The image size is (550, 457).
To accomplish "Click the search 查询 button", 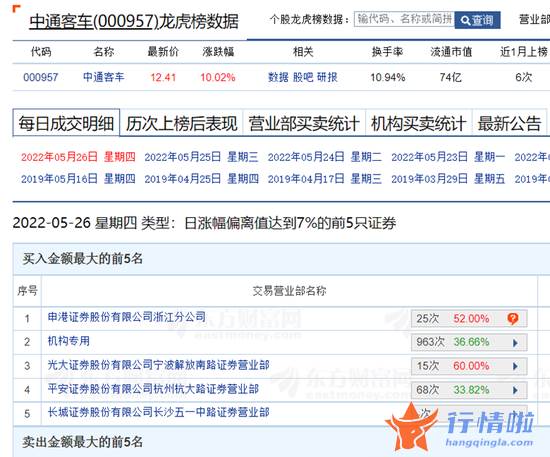I will coord(477,20).
